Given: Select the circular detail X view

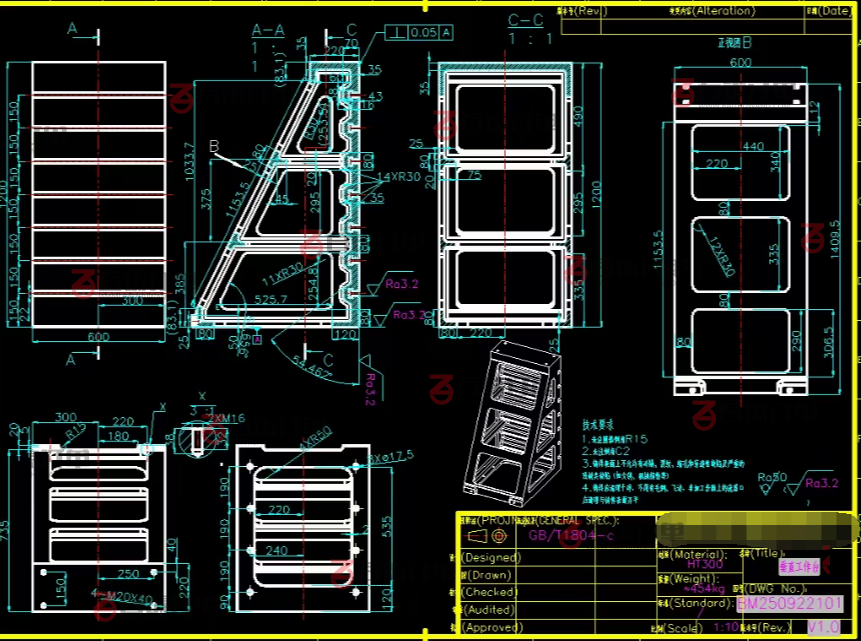Looking at the screenshot, I should [196, 437].
